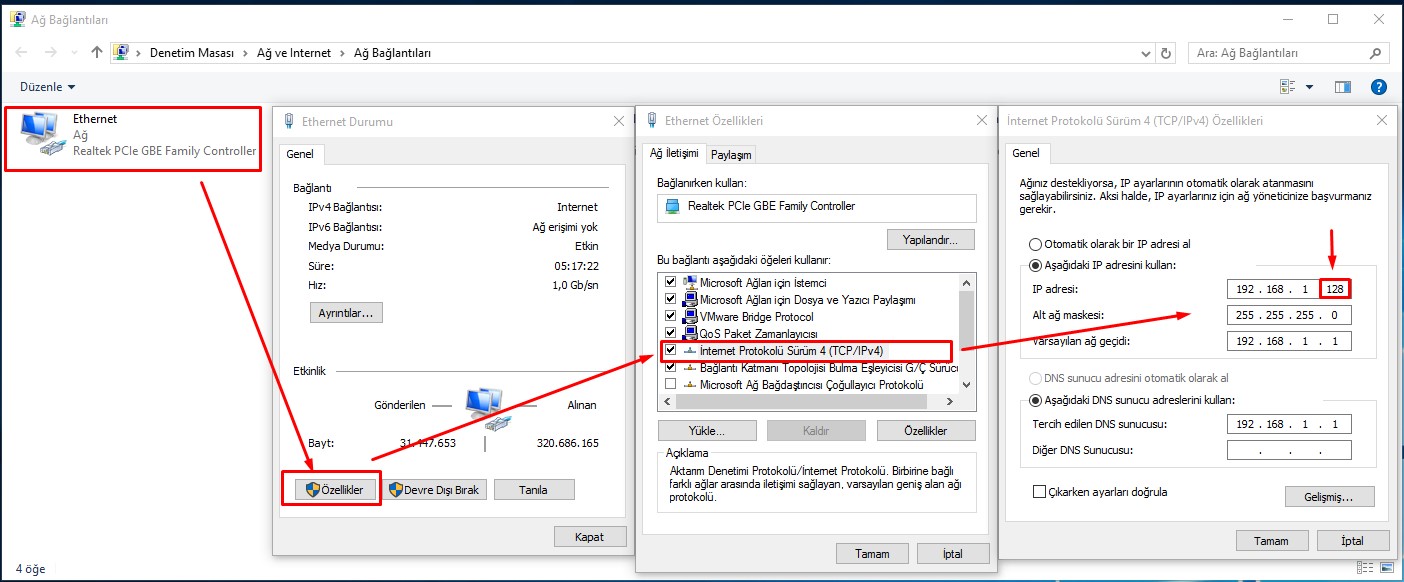Click the preview pane icon

coord(1342,87)
